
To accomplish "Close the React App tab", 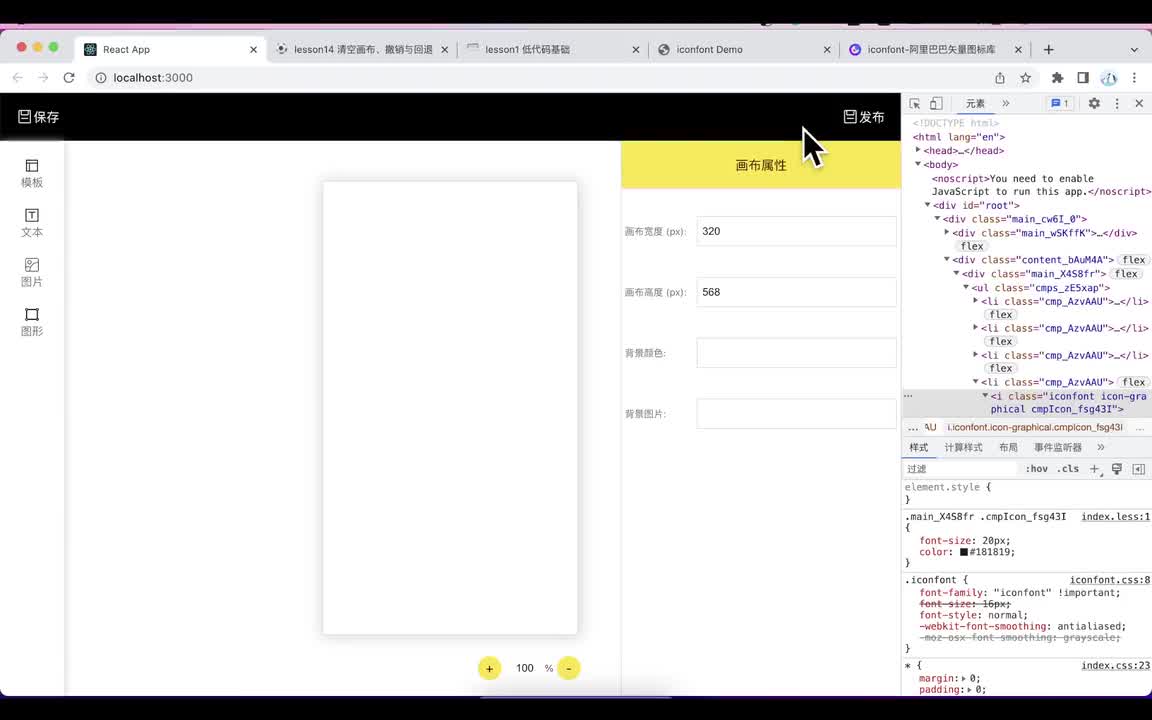I will tap(253, 49).
